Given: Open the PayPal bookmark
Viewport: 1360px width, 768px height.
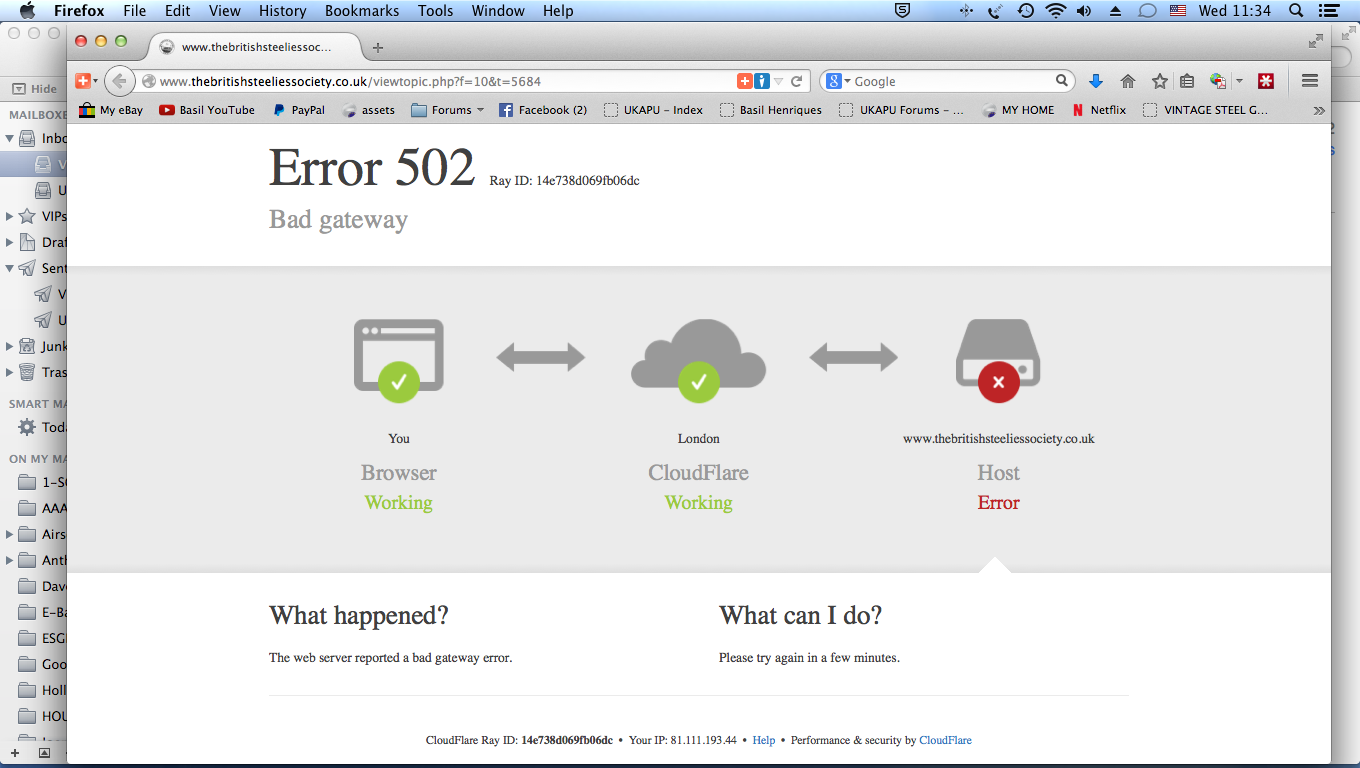Looking at the screenshot, I should click(298, 110).
